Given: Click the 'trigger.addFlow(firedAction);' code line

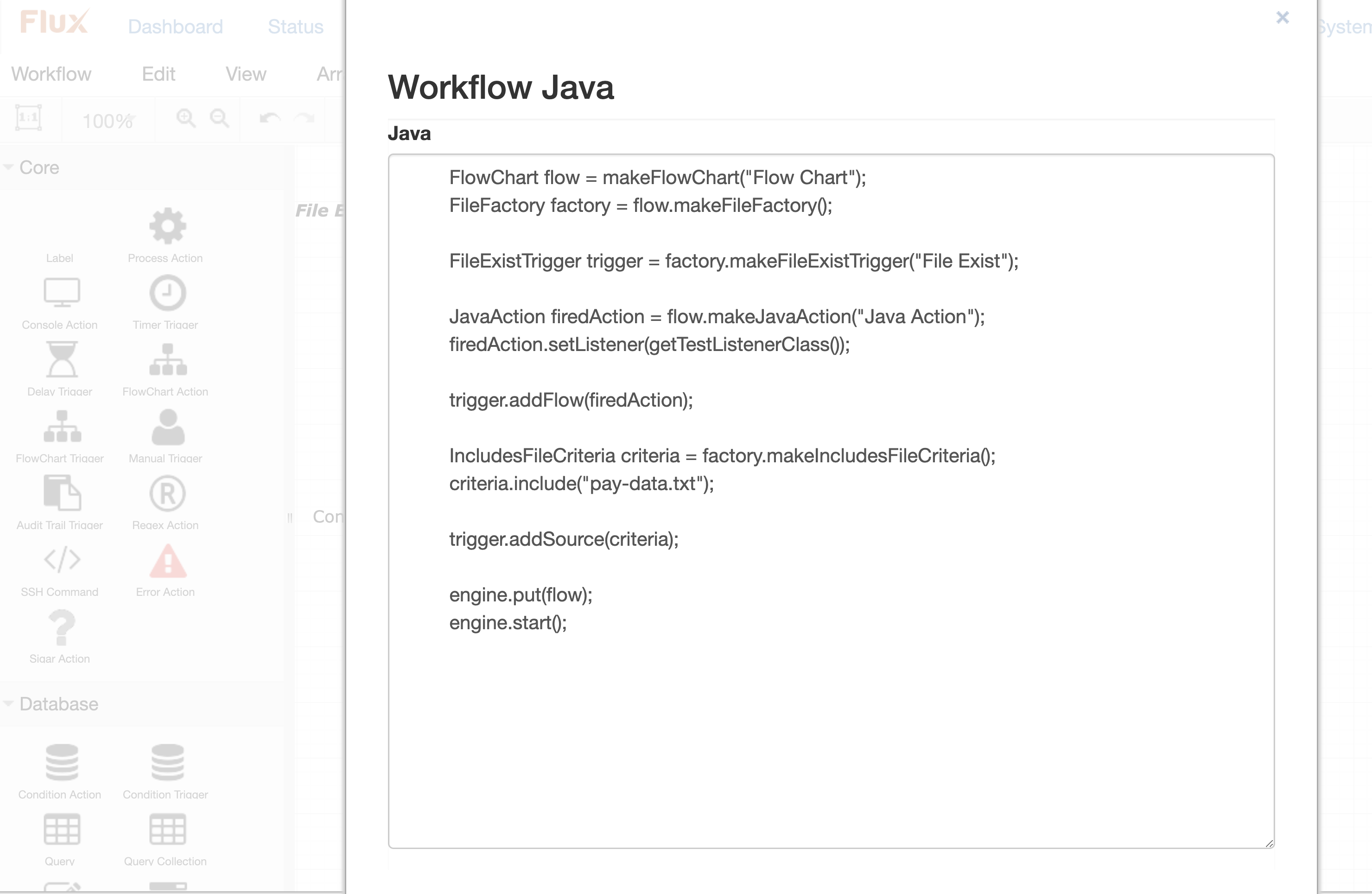Looking at the screenshot, I should point(571,400).
